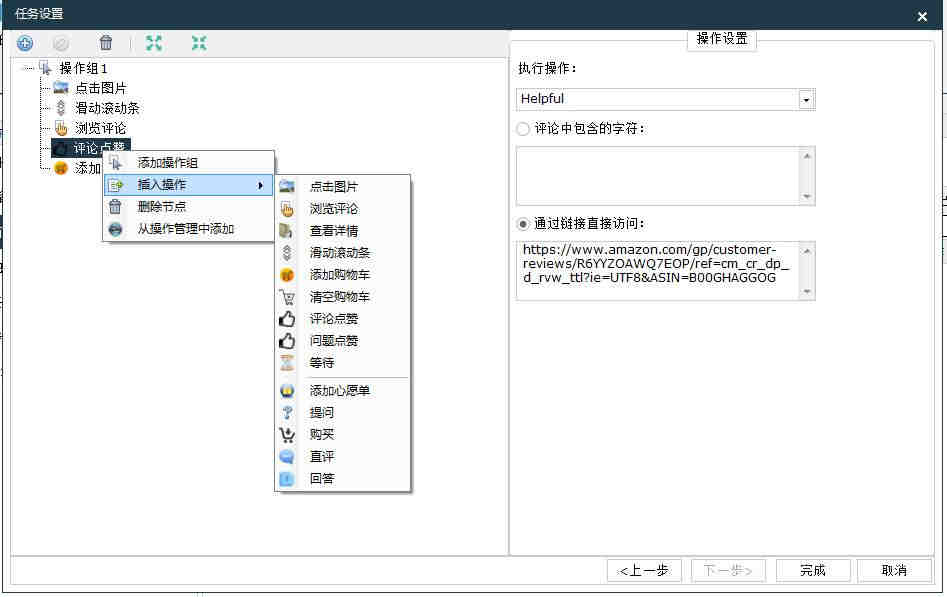Click the greyed-out edit toolbar icon
Image resolution: width=947 pixels, height=597 pixels.
(x=60, y=43)
